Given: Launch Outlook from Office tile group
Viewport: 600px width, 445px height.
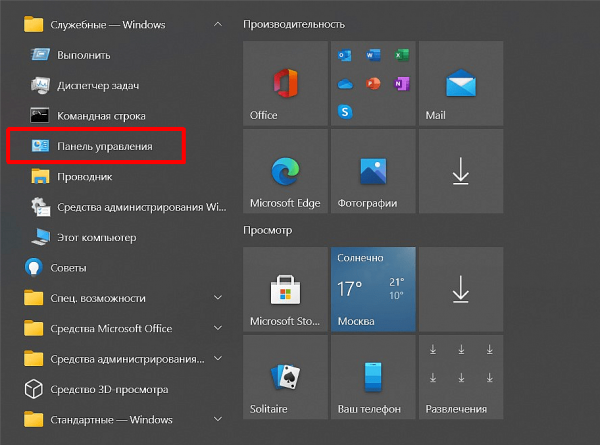Looking at the screenshot, I should coord(345,55).
